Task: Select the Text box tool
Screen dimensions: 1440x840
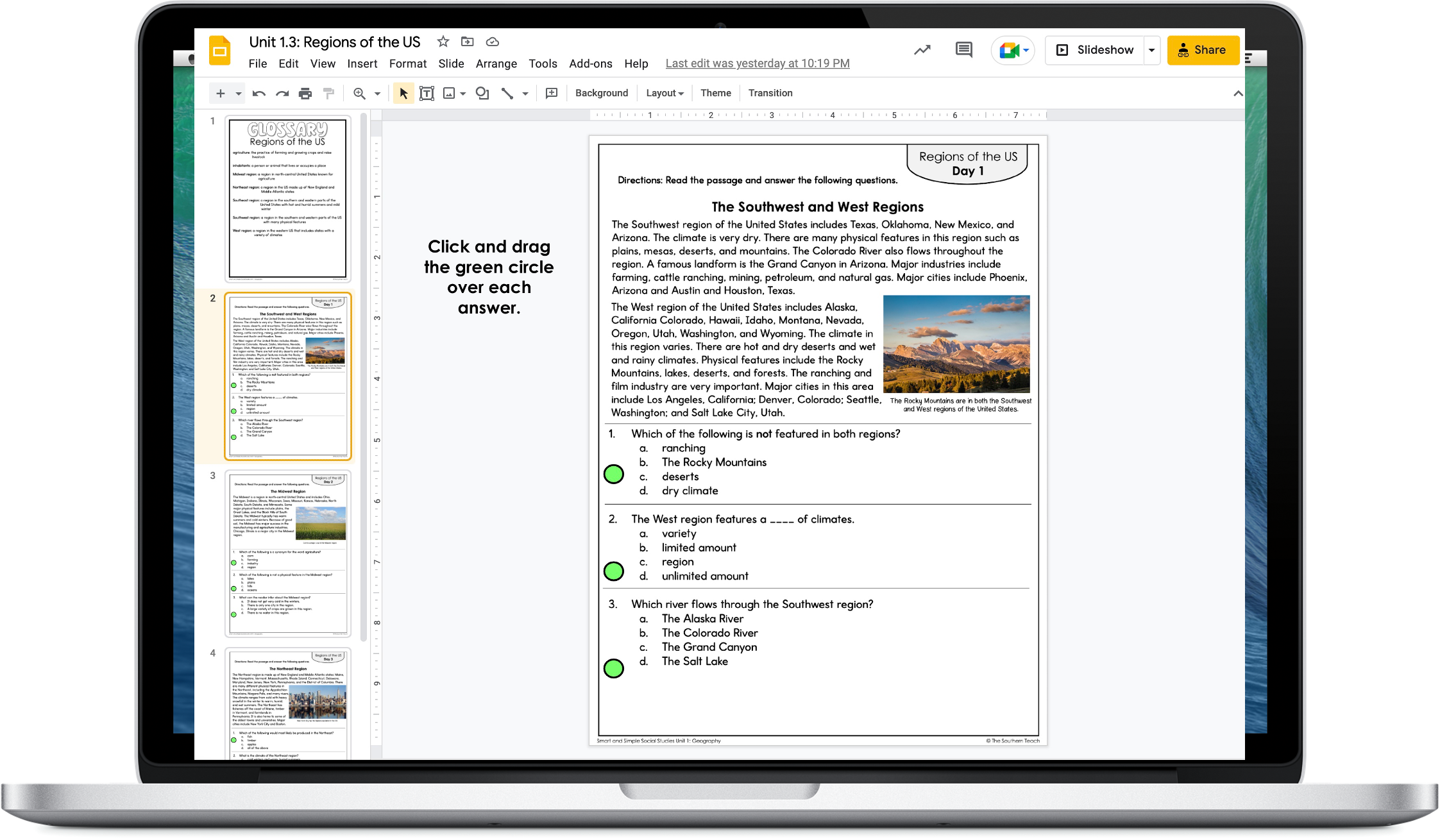Action: [427, 94]
